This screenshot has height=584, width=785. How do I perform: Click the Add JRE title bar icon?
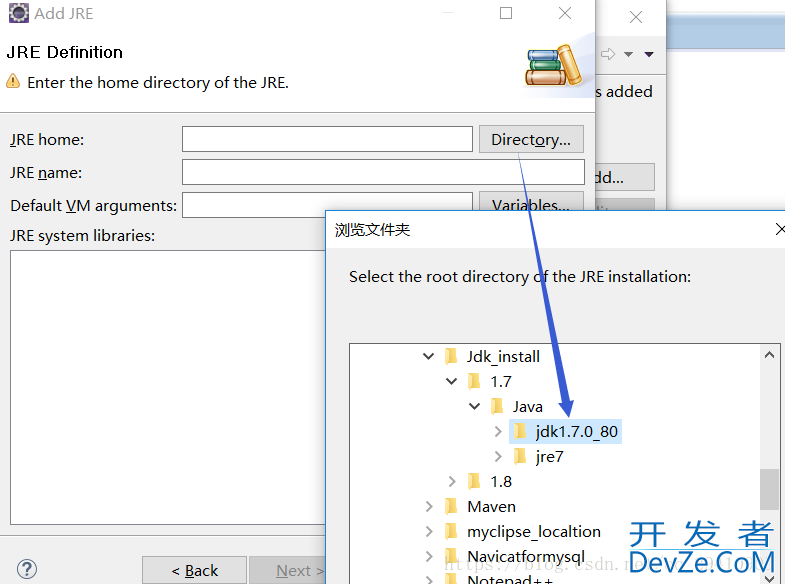click(19, 13)
